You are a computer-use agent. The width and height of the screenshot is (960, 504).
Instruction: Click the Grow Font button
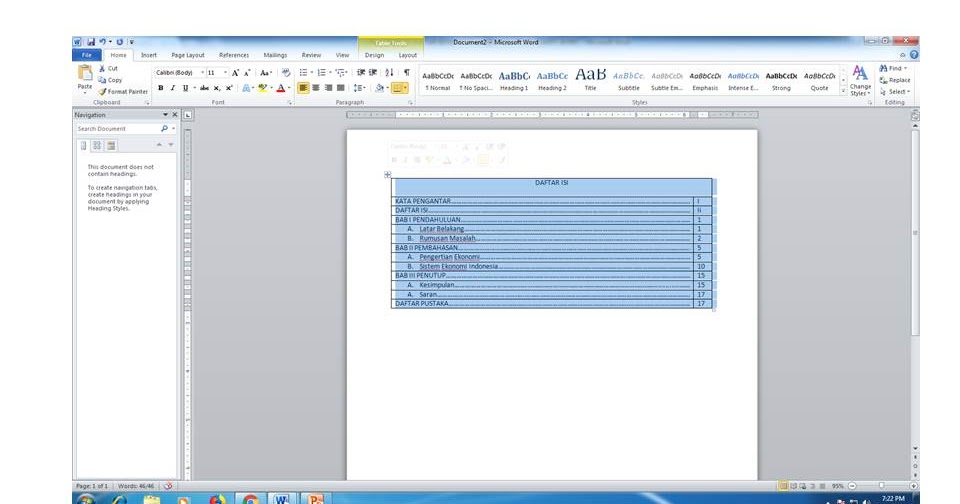(x=235, y=73)
